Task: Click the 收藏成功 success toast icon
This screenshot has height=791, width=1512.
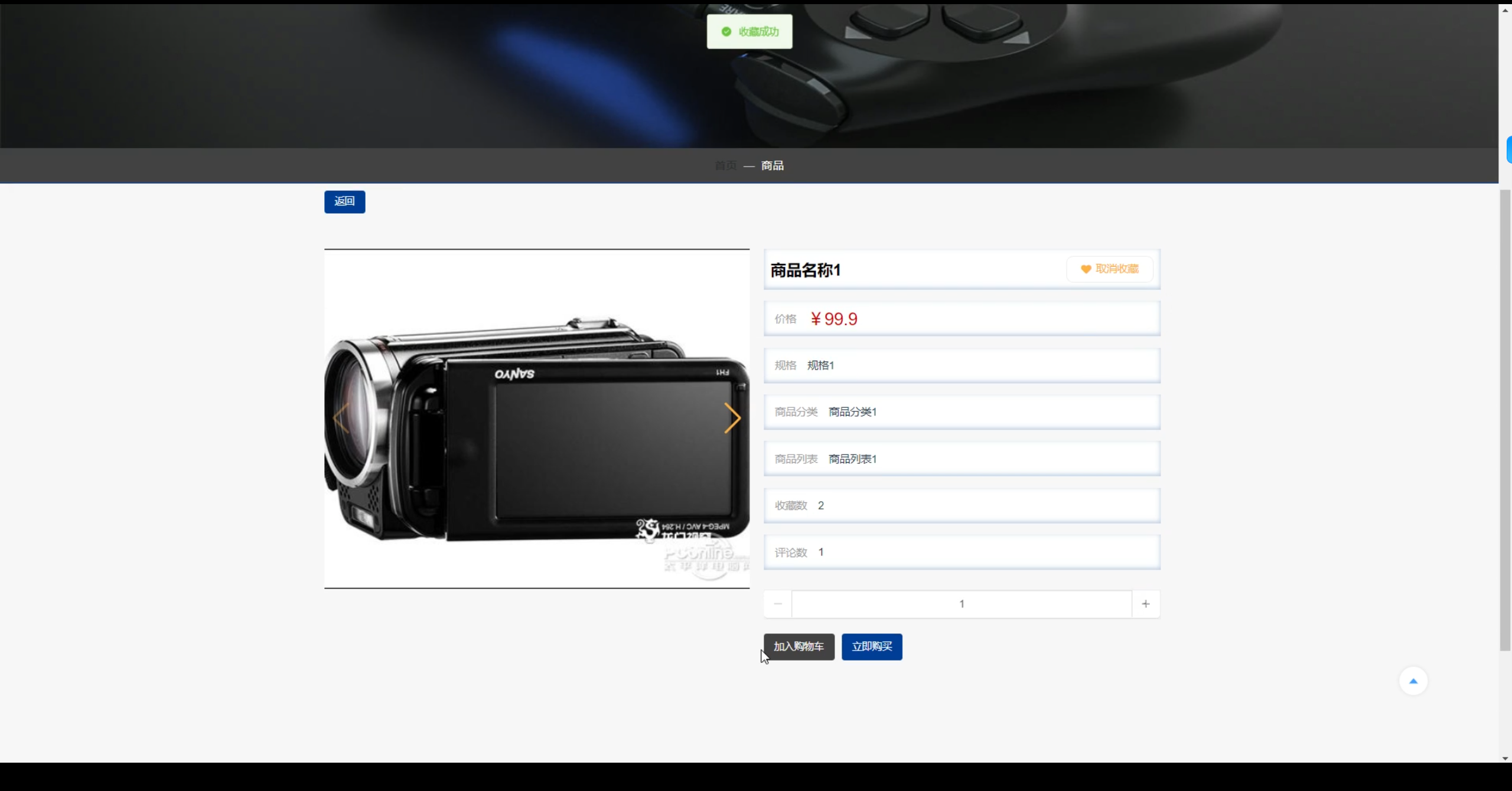Action: (726, 32)
